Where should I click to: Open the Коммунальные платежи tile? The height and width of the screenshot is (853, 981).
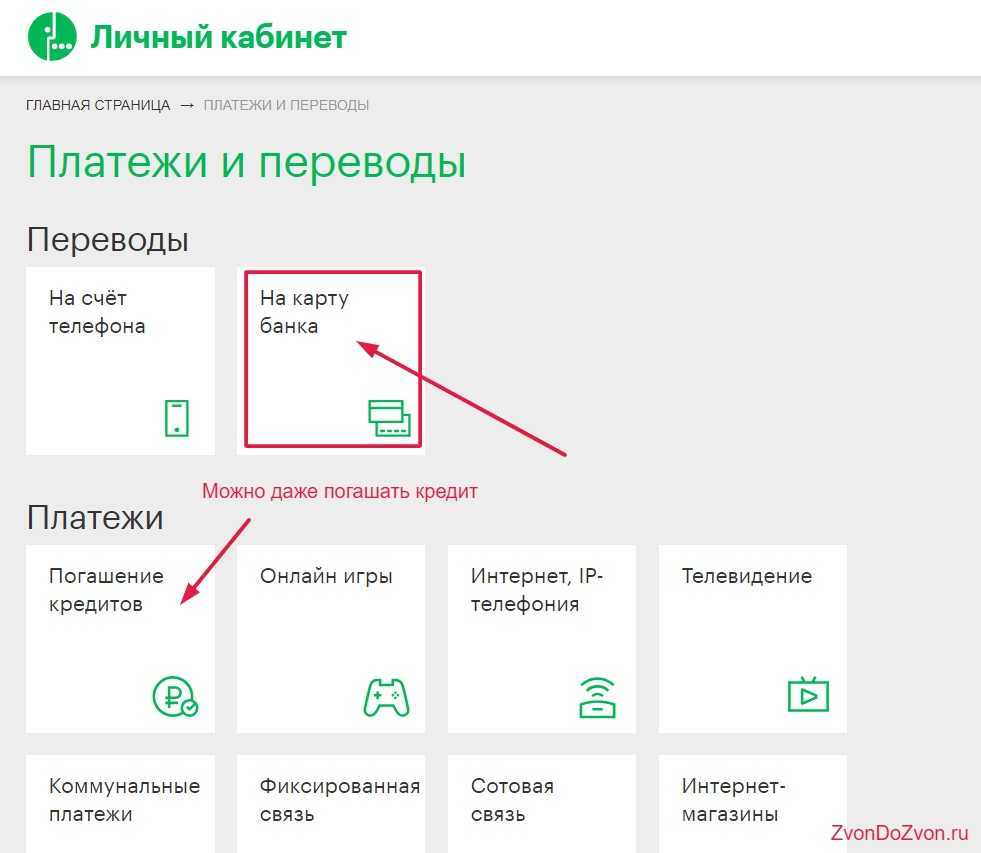[x=120, y=802]
